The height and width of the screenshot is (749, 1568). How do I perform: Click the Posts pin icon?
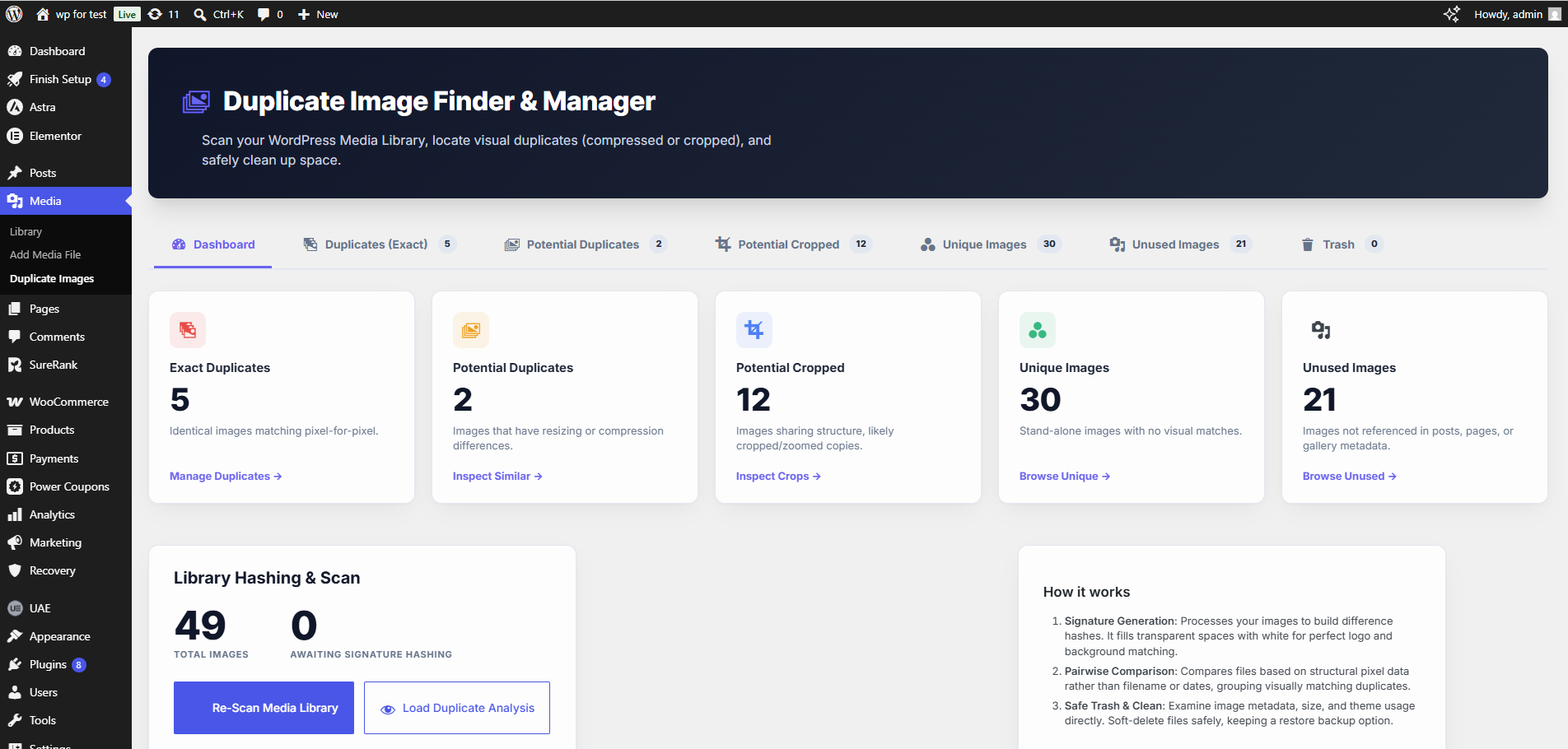15,173
